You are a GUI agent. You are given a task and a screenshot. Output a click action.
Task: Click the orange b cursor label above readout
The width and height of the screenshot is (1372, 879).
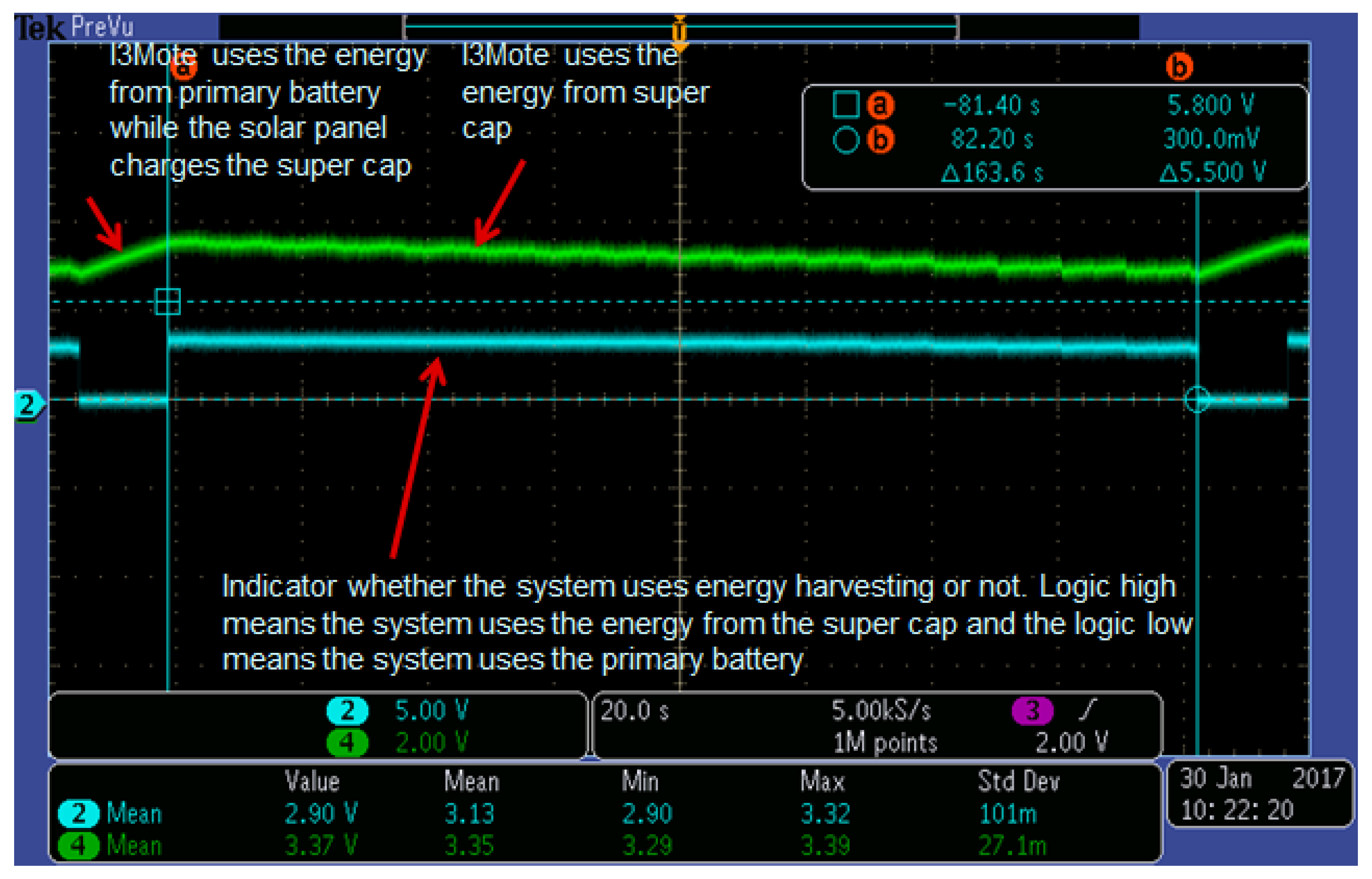pos(1179,66)
